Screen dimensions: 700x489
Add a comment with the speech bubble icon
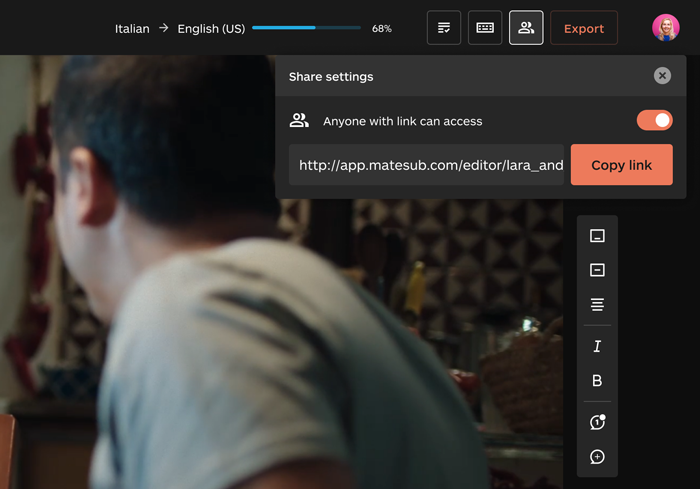(597, 457)
